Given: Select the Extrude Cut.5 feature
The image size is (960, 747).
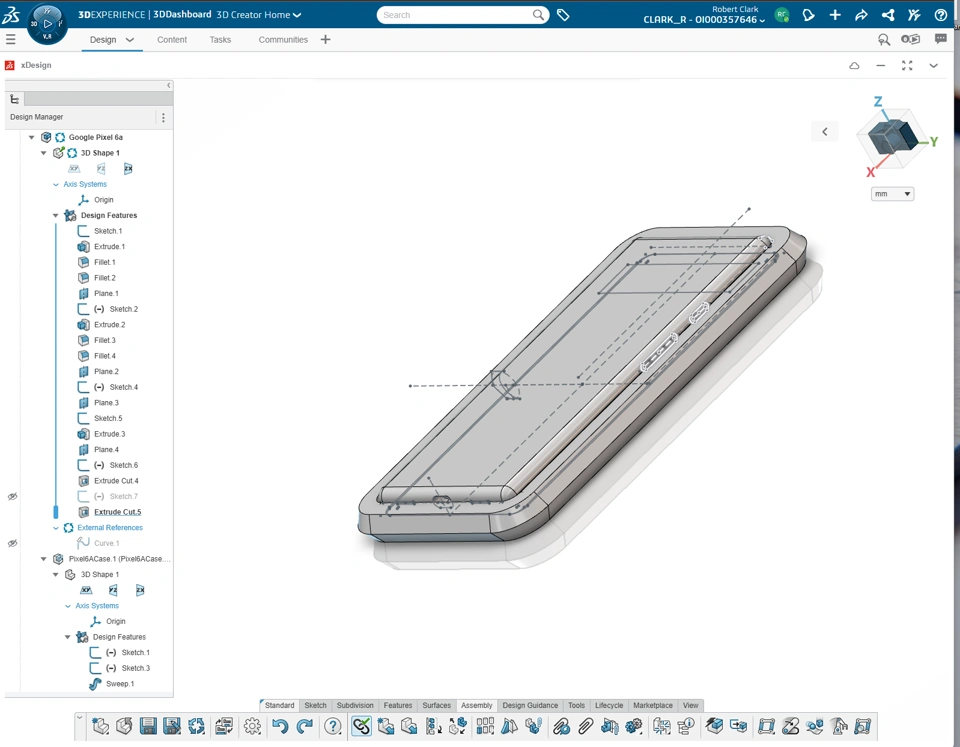Looking at the screenshot, I should pyautogui.click(x=117, y=512).
